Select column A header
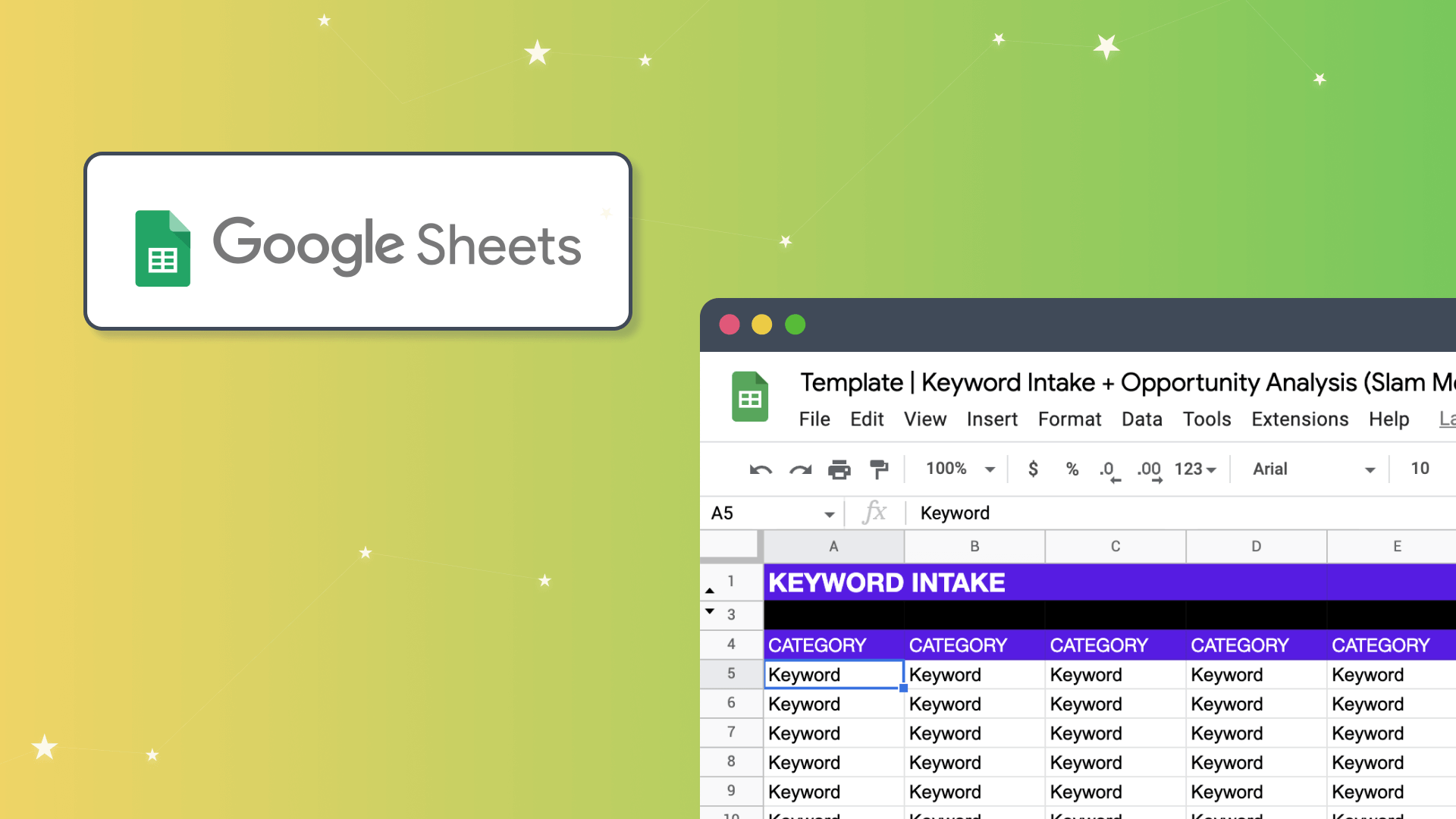 tap(833, 546)
